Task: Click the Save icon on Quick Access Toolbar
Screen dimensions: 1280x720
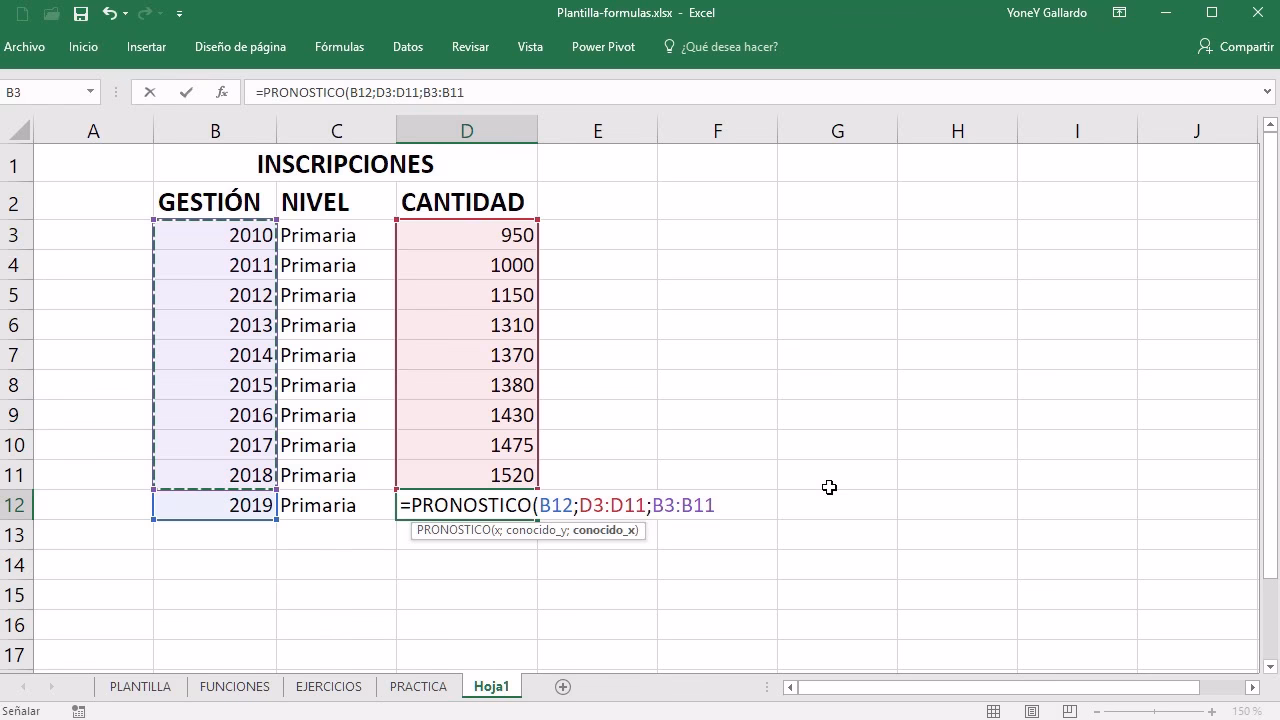Action: (x=79, y=13)
